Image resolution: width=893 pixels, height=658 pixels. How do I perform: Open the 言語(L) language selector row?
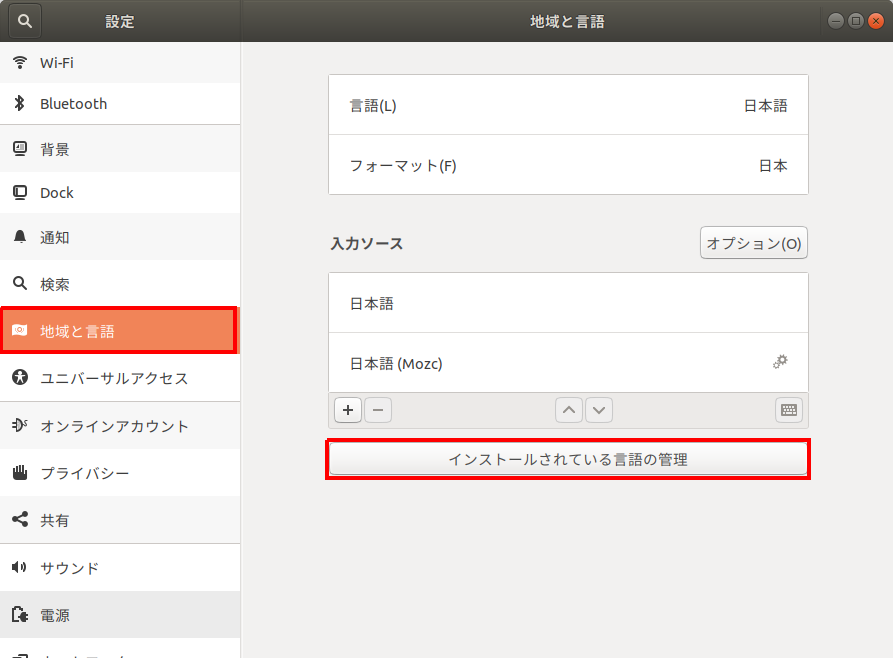(x=568, y=105)
